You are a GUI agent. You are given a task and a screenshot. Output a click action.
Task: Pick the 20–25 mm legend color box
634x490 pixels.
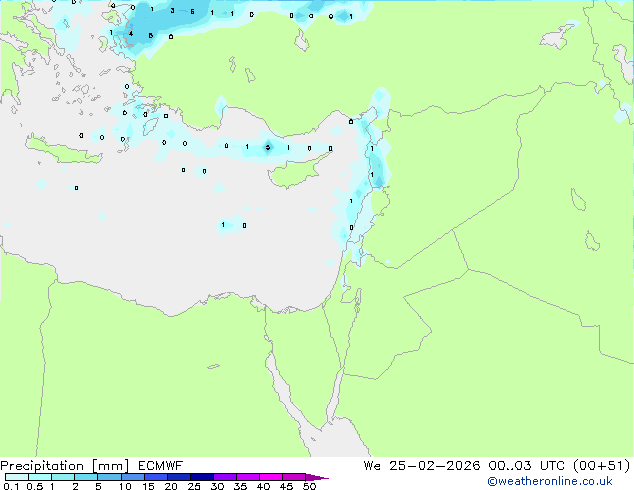tap(178, 477)
